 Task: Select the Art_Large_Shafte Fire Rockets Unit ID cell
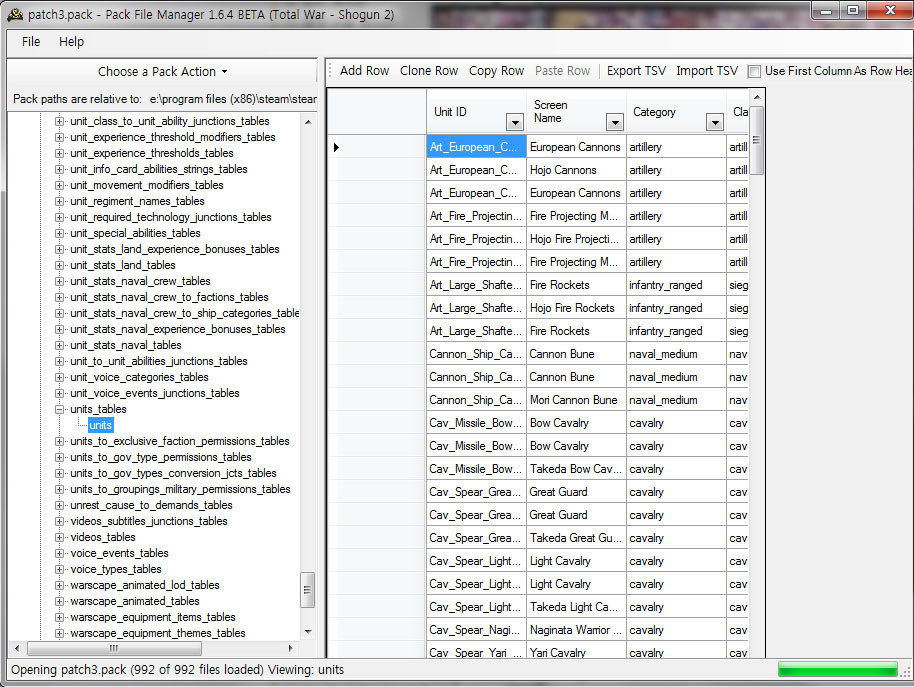476,285
